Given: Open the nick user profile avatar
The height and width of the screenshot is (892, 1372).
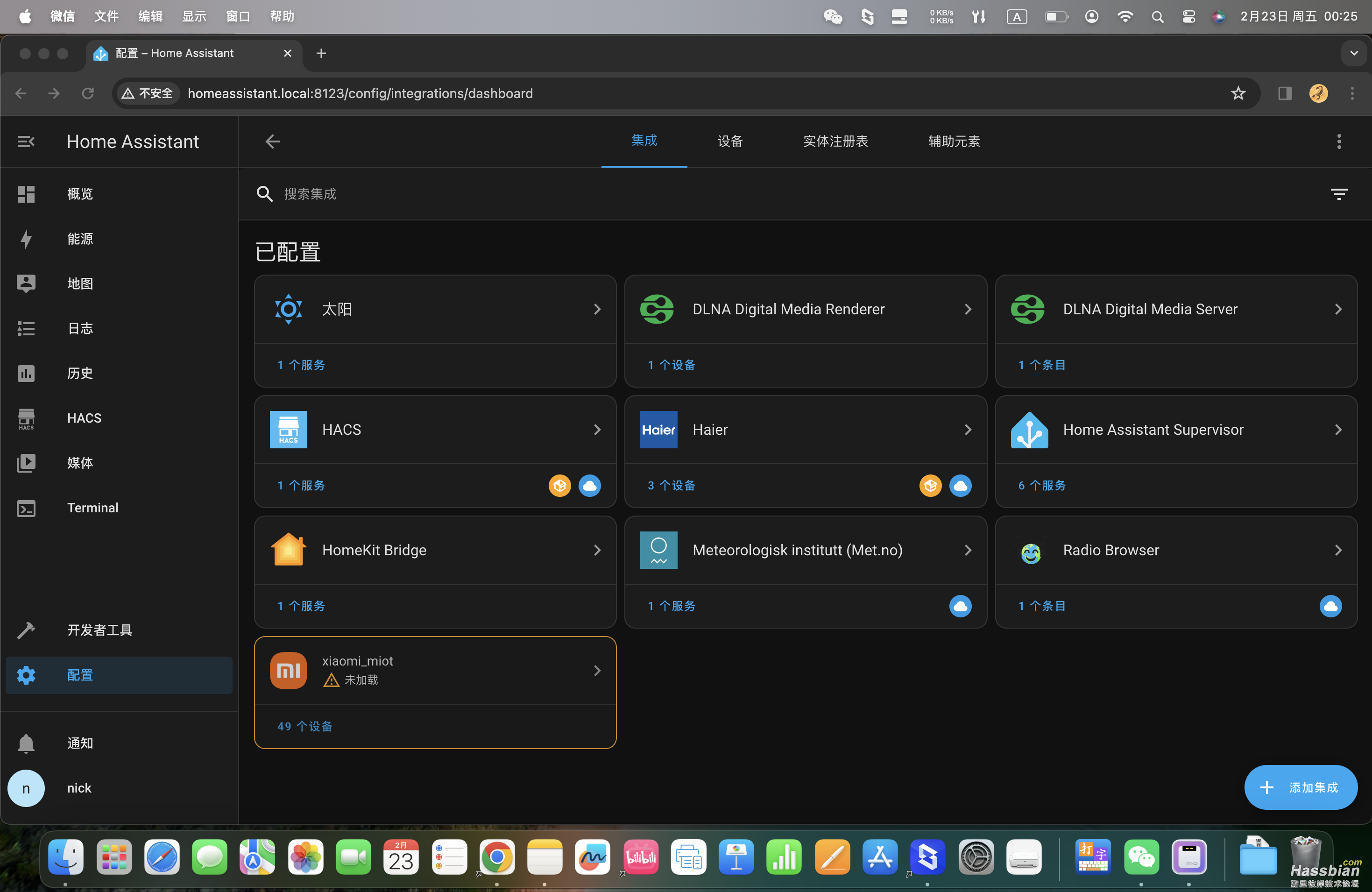Looking at the screenshot, I should point(26,788).
